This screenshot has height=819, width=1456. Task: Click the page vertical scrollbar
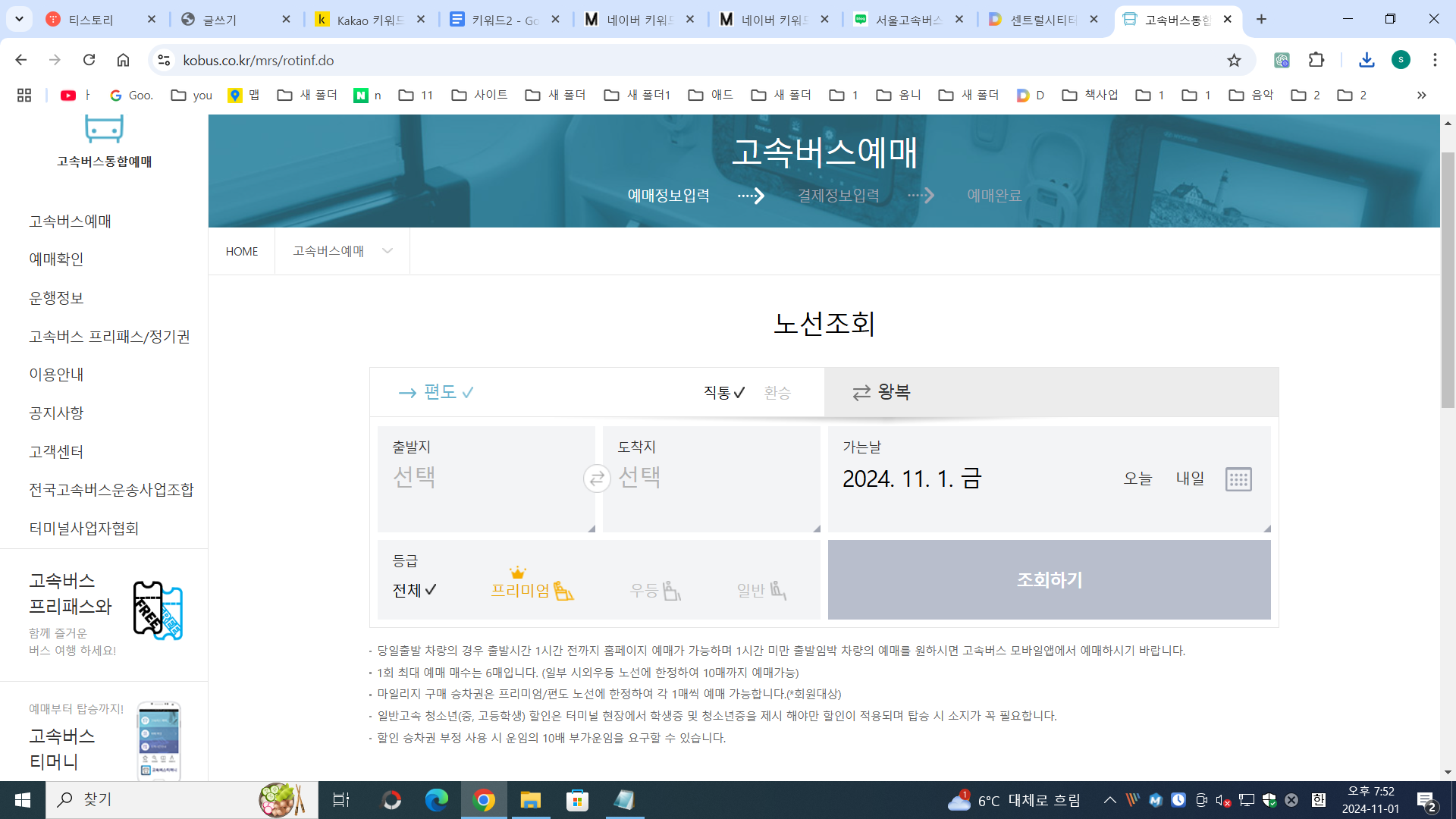coord(1448,281)
